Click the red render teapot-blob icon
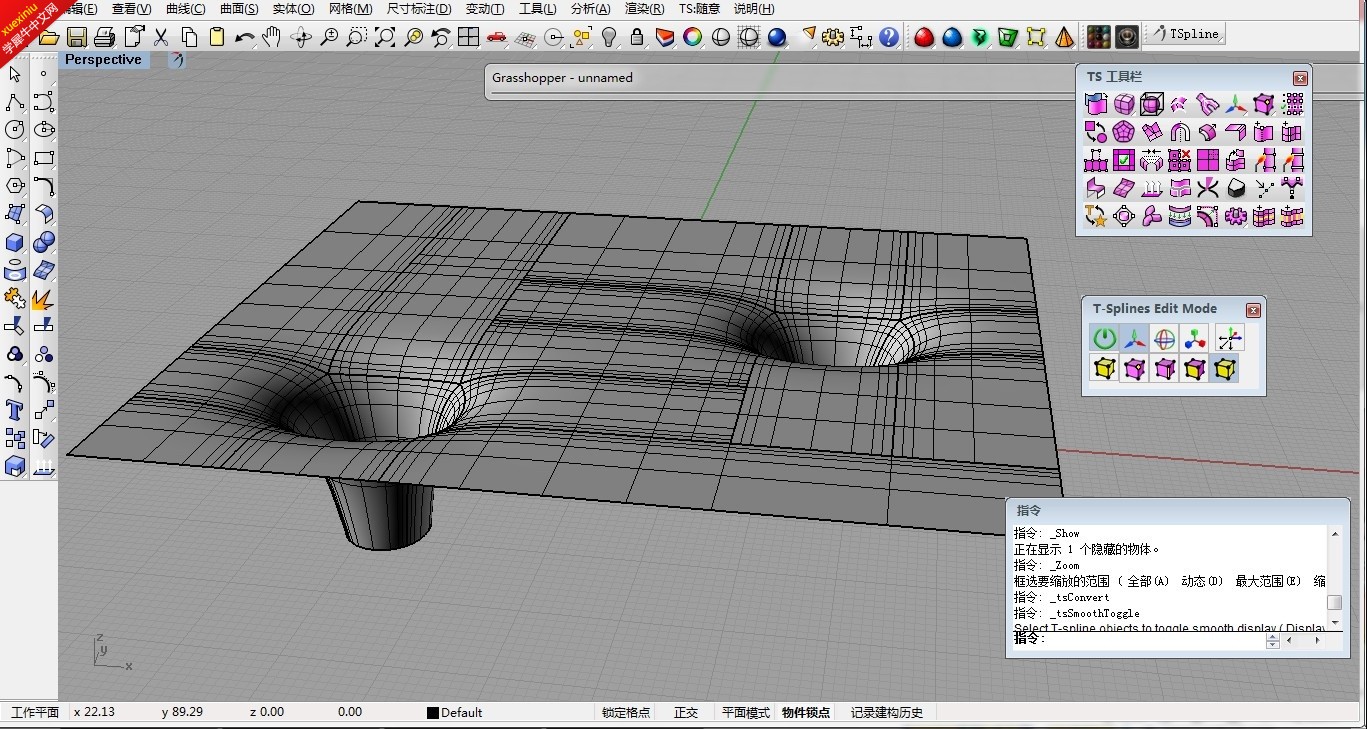Image resolution: width=1367 pixels, height=729 pixels. click(x=923, y=38)
